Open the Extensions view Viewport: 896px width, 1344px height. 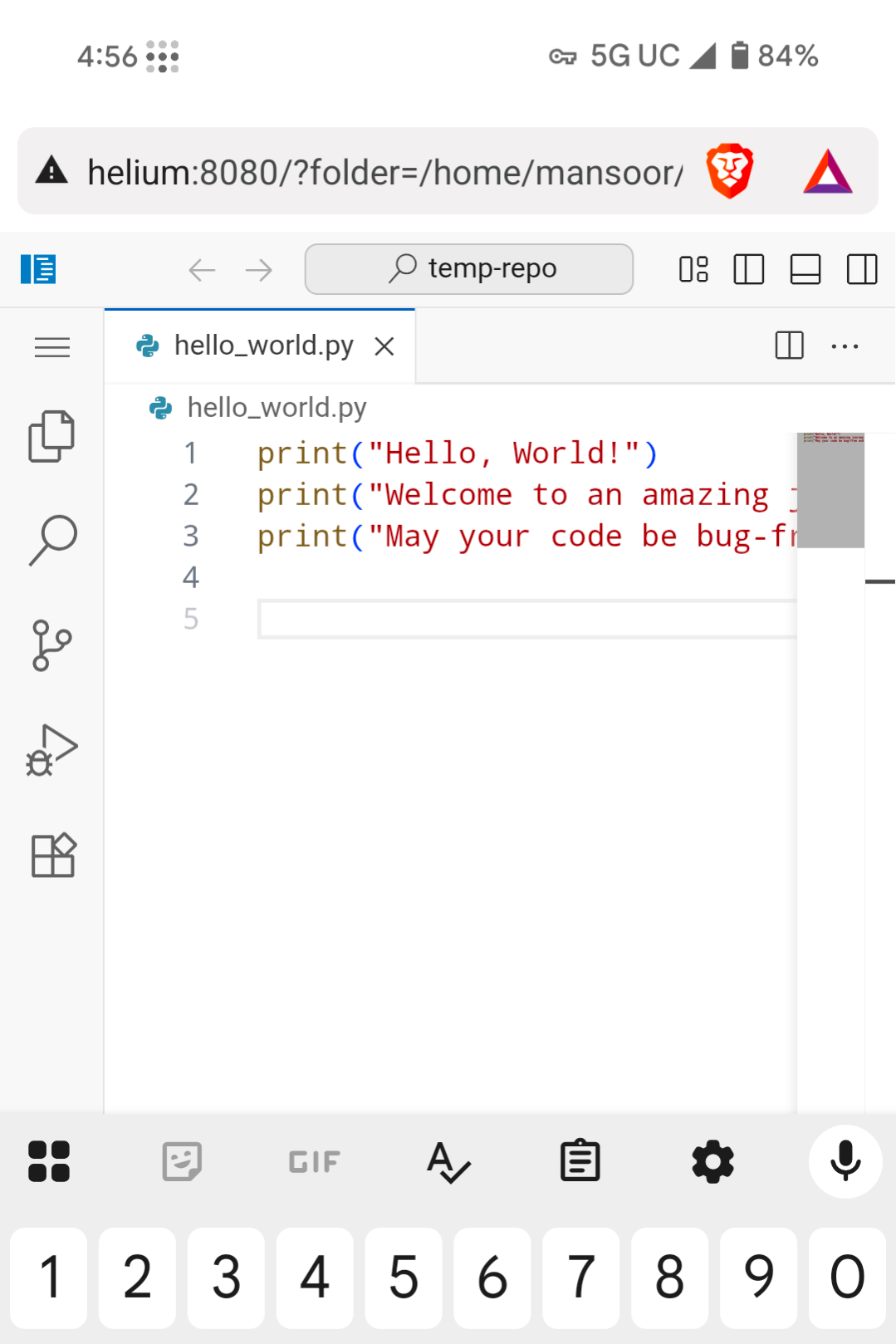click(52, 855)
